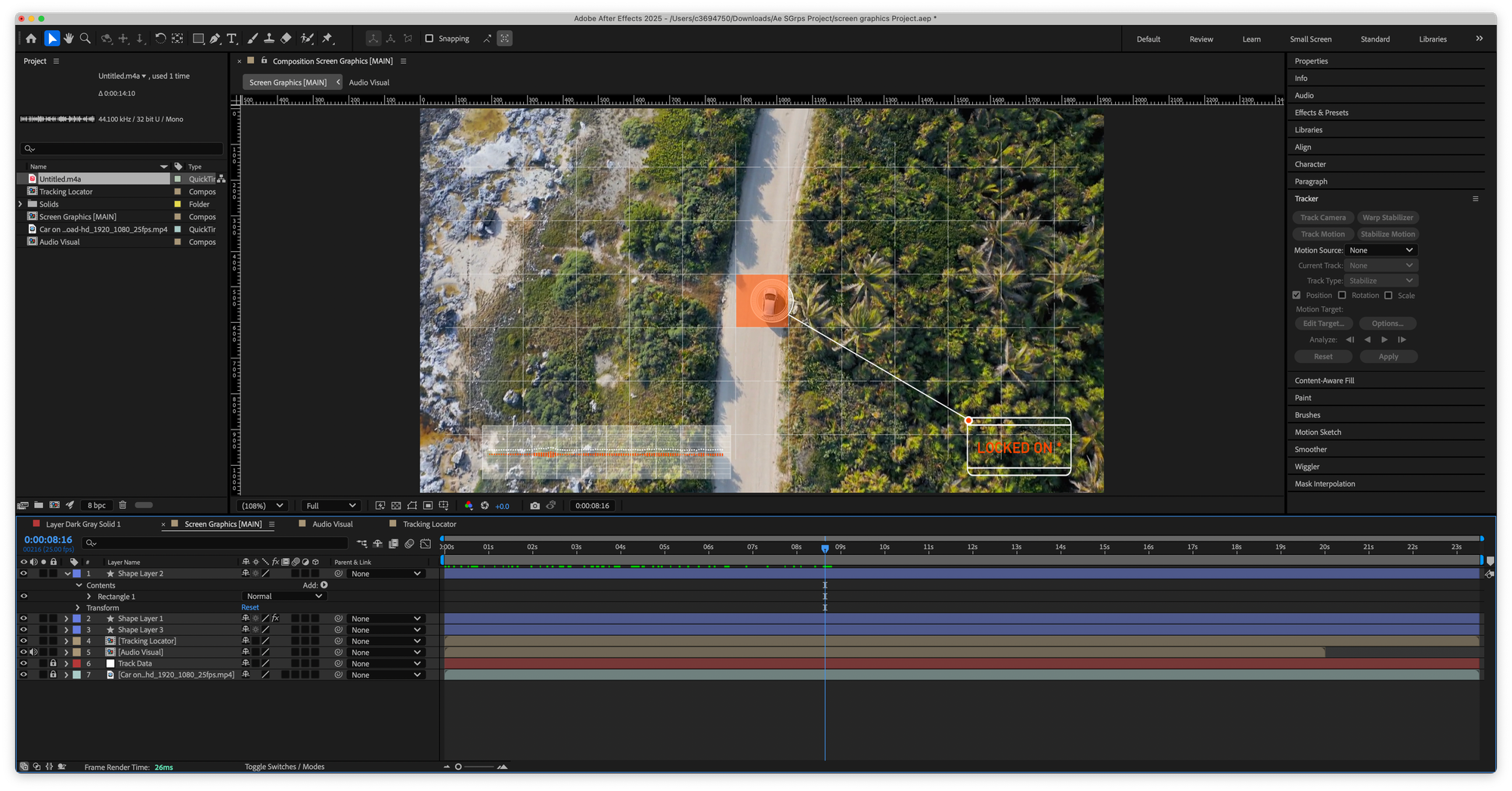This screenshot has width=1512, height=791.
Task: Pick the Clone Stamp tool
Action: pyautogui.click(x=268, y=39)
